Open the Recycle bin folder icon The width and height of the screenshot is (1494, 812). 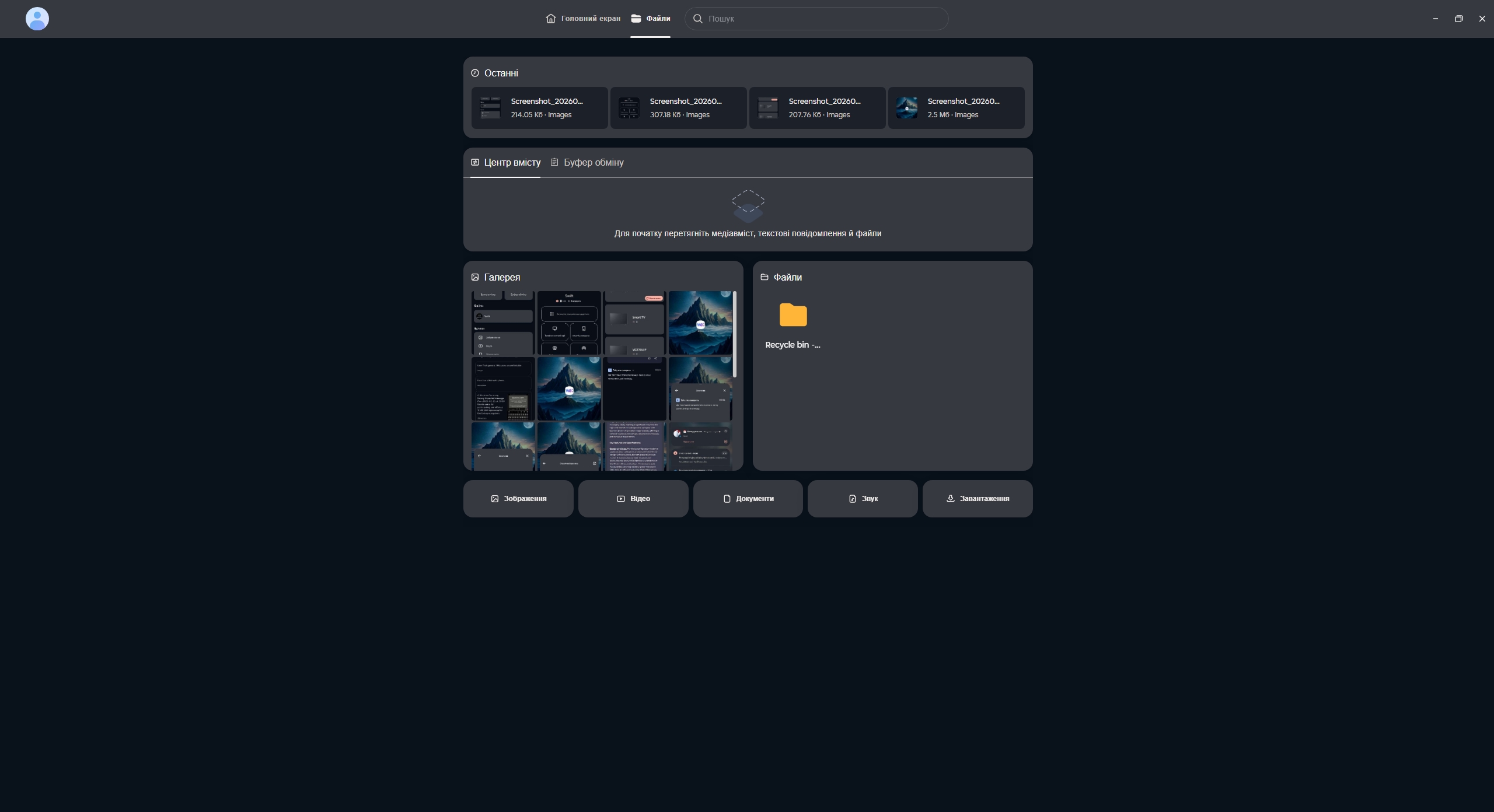click(793, 316)
